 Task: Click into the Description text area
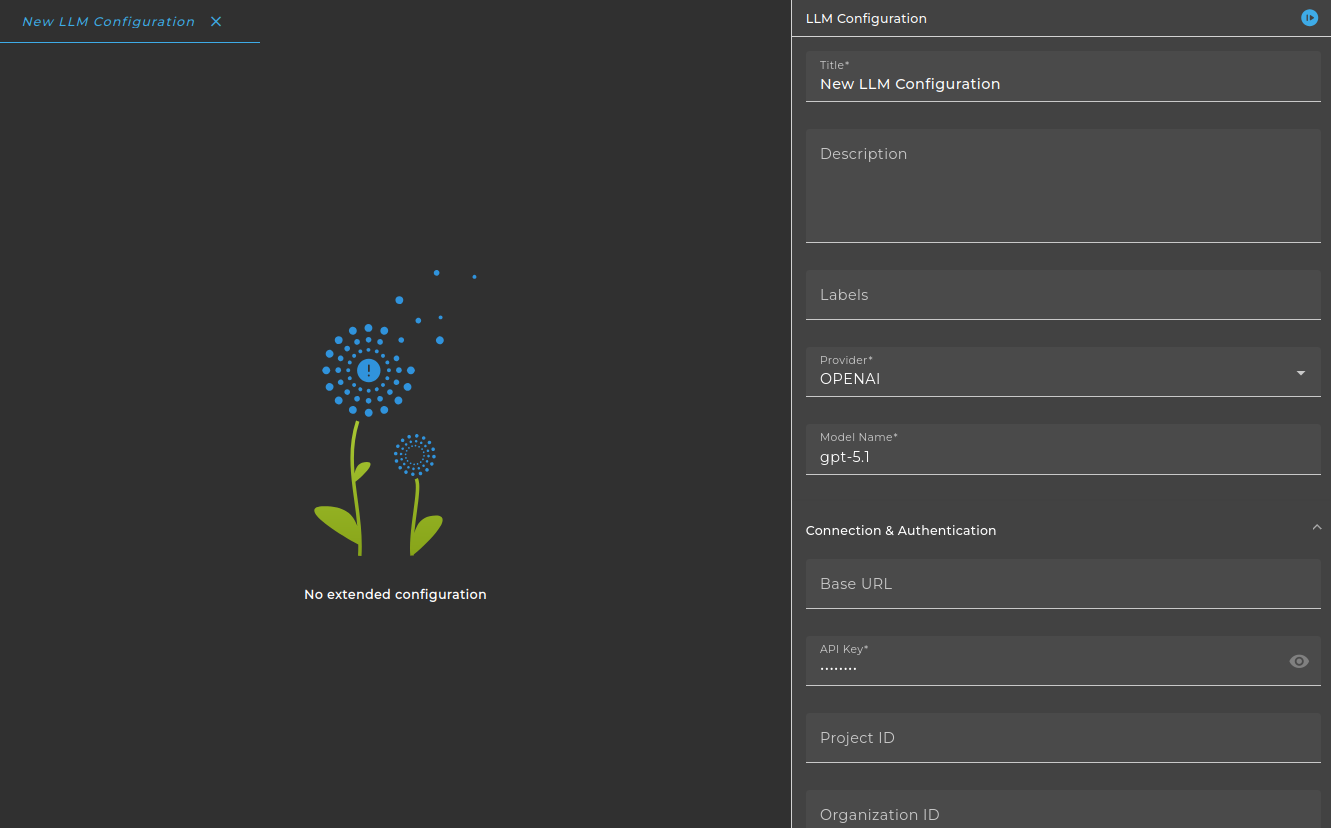pyautogui.click(x=1063, y=185)
